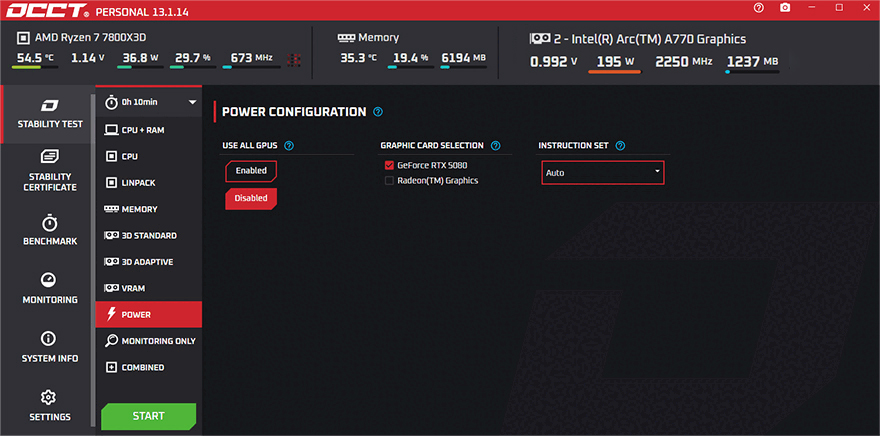
Task: Click the CPU voltage 1.14 V reading
Action: (88, 58)
